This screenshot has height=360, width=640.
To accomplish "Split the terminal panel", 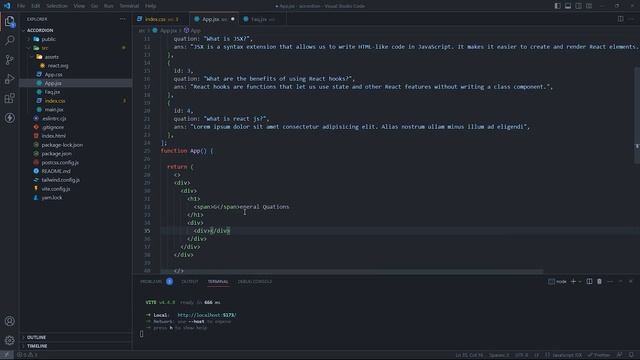I will (x=589, y=281).
